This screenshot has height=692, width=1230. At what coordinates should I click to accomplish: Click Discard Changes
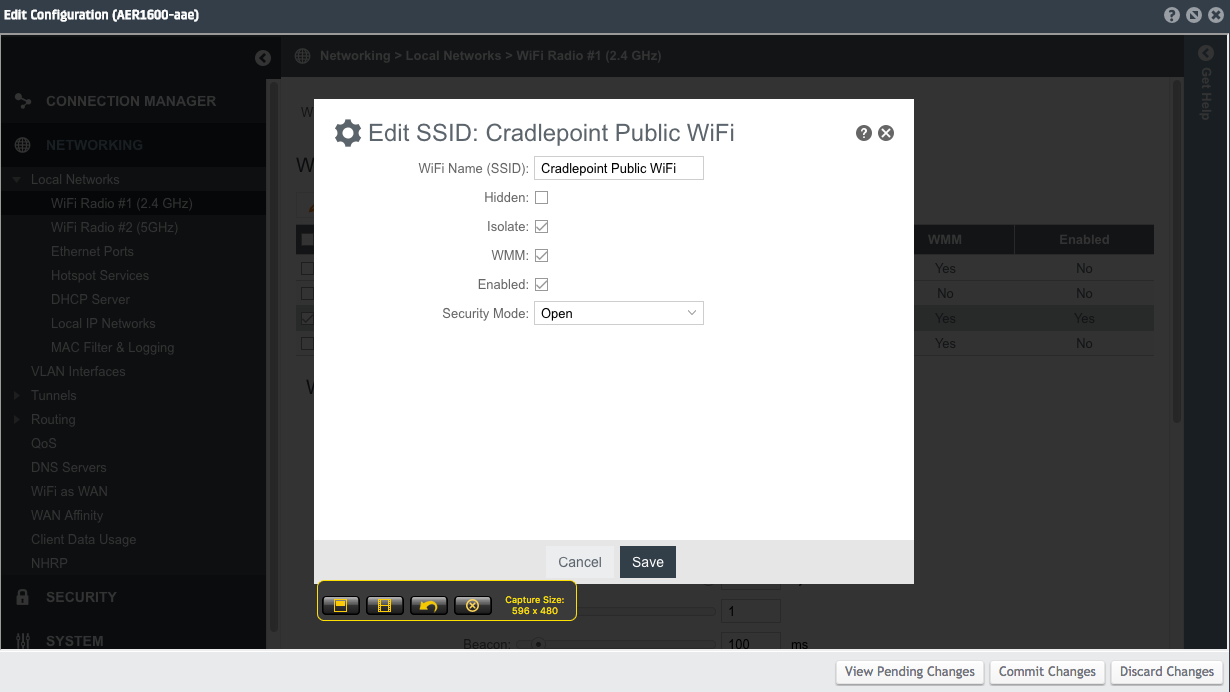1167,672
